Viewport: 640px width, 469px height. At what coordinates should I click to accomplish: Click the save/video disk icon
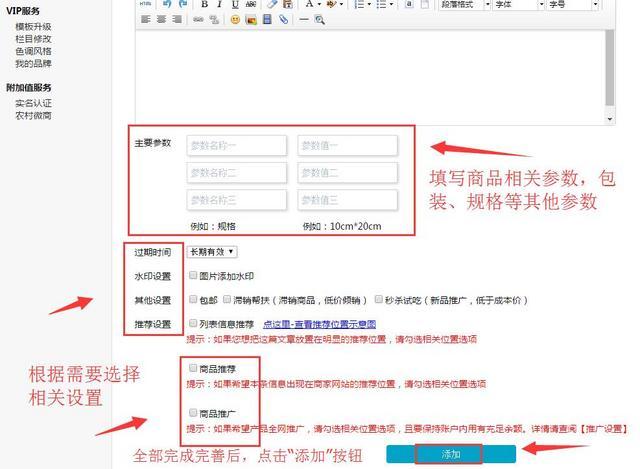tap(267, 19)
